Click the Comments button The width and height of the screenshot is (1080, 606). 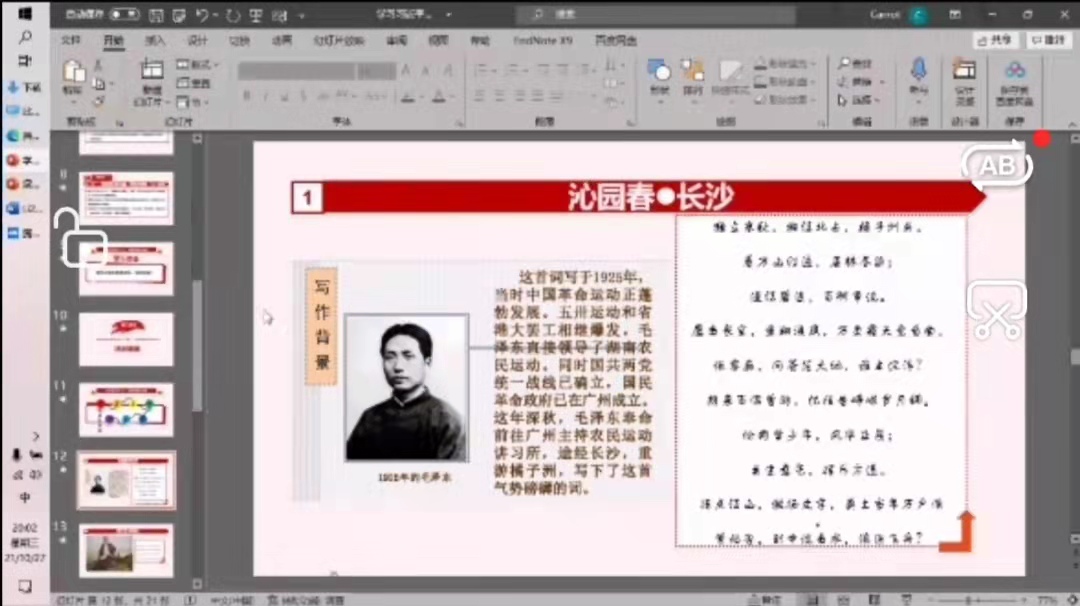point(1048,40)
